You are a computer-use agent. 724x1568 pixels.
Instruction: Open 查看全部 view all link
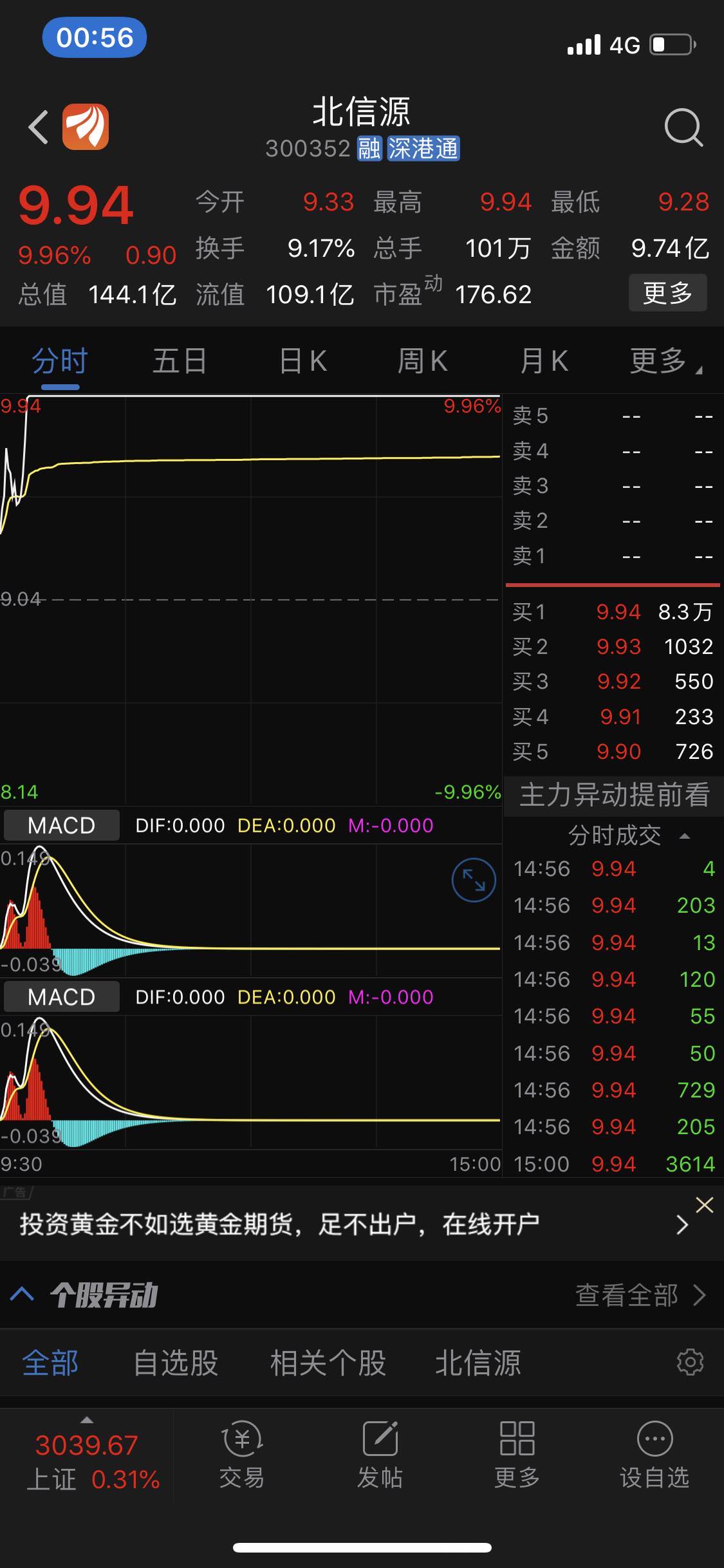pyautogui.click(x=640, y=1295)
